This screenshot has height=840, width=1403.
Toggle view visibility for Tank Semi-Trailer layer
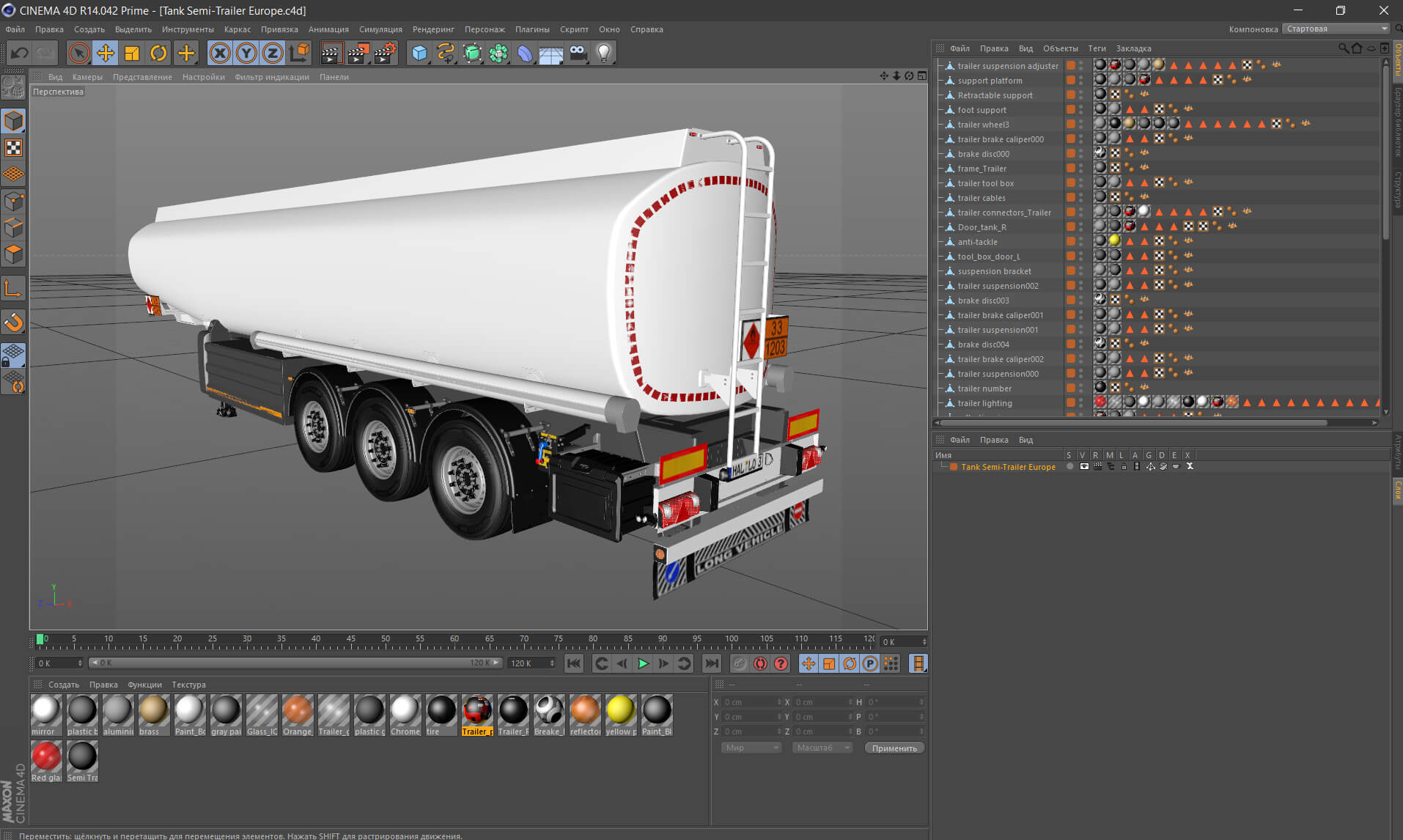click(x=1083, y=466)
